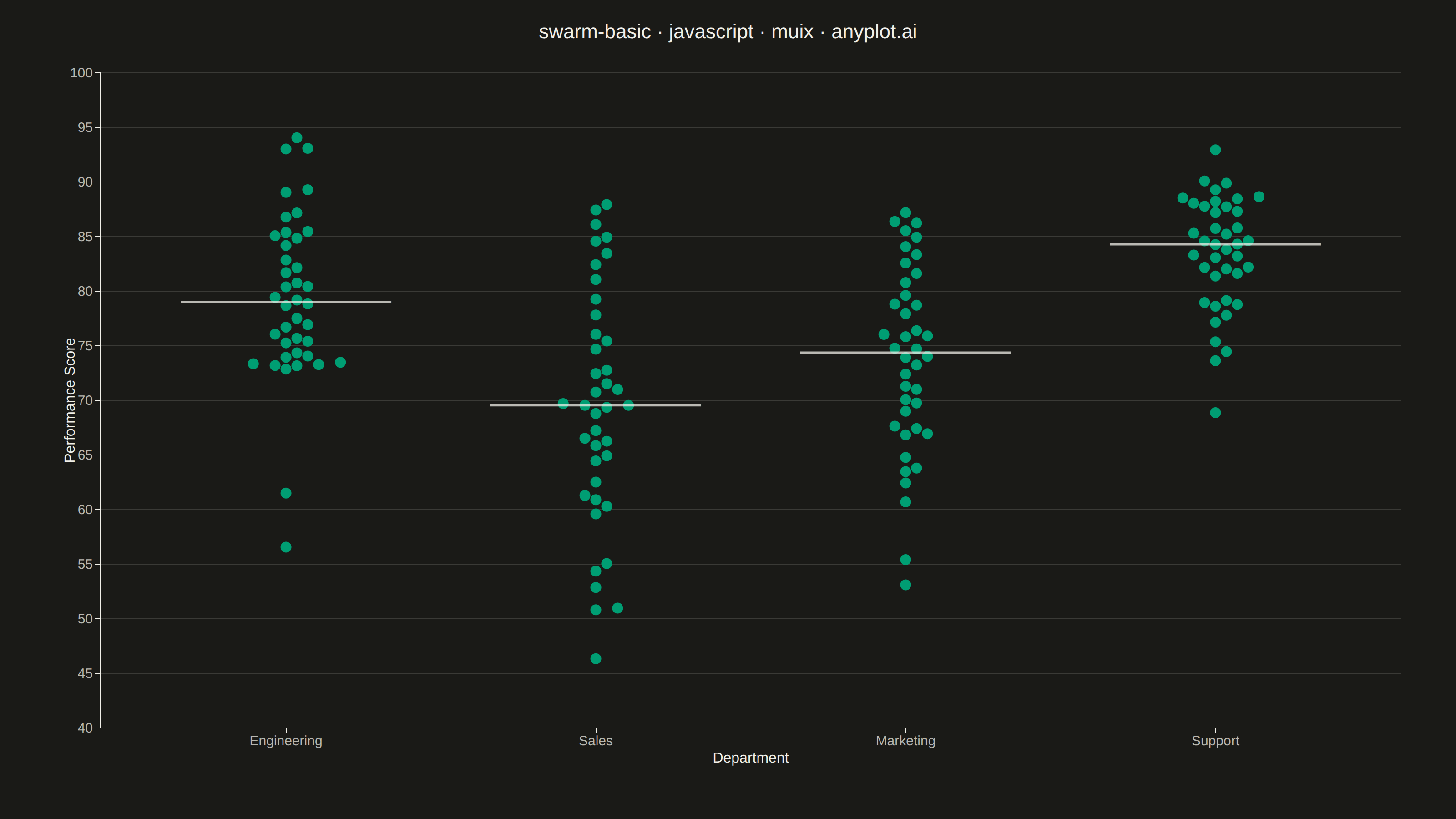Click the lowest Support data point

[1215, 413]
